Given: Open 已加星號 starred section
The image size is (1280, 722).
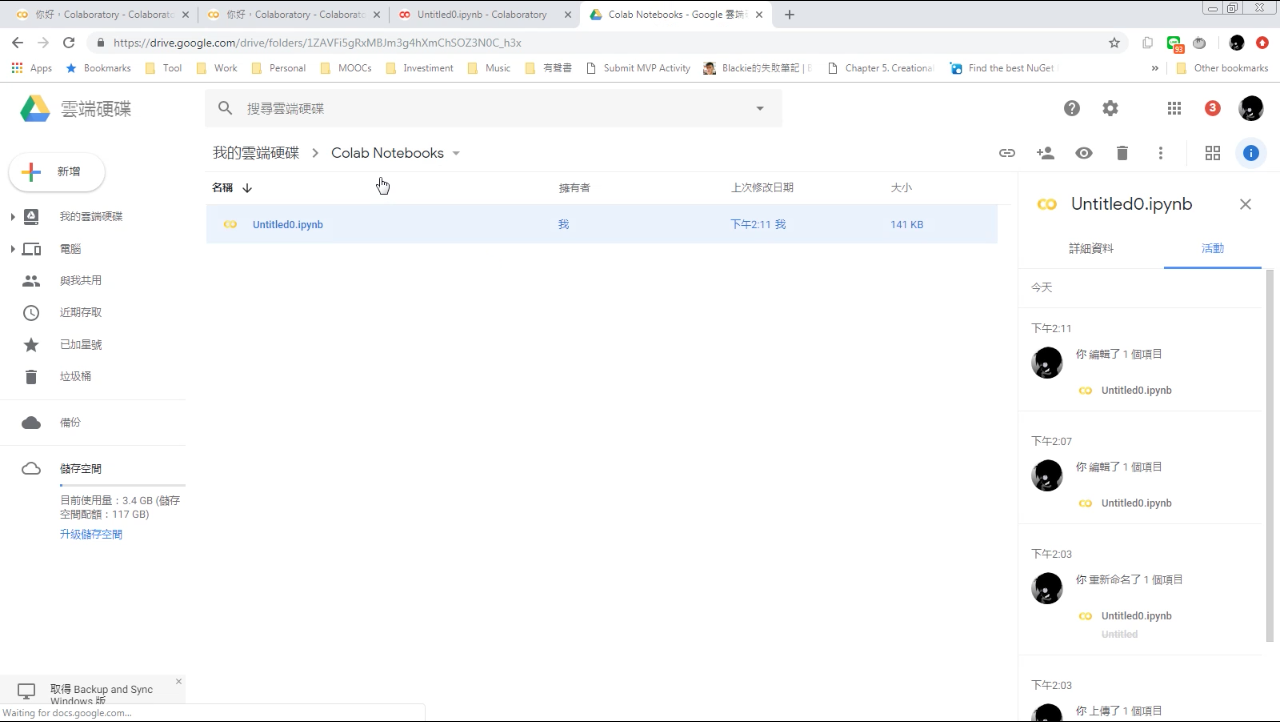Looking at the screenshot, I should (x=81, y=345).
